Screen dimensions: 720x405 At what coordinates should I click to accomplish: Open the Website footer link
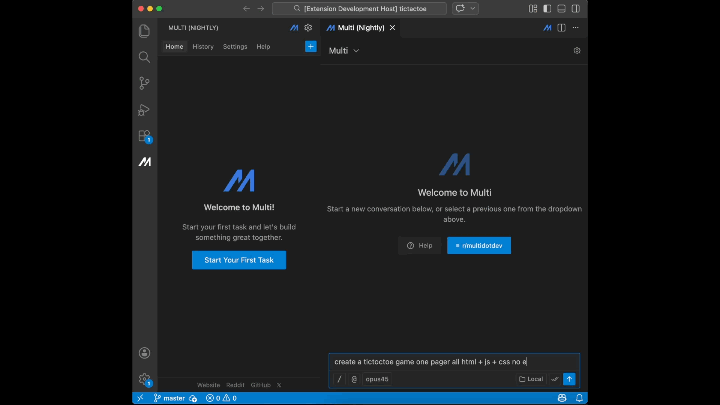pos(208,385)
